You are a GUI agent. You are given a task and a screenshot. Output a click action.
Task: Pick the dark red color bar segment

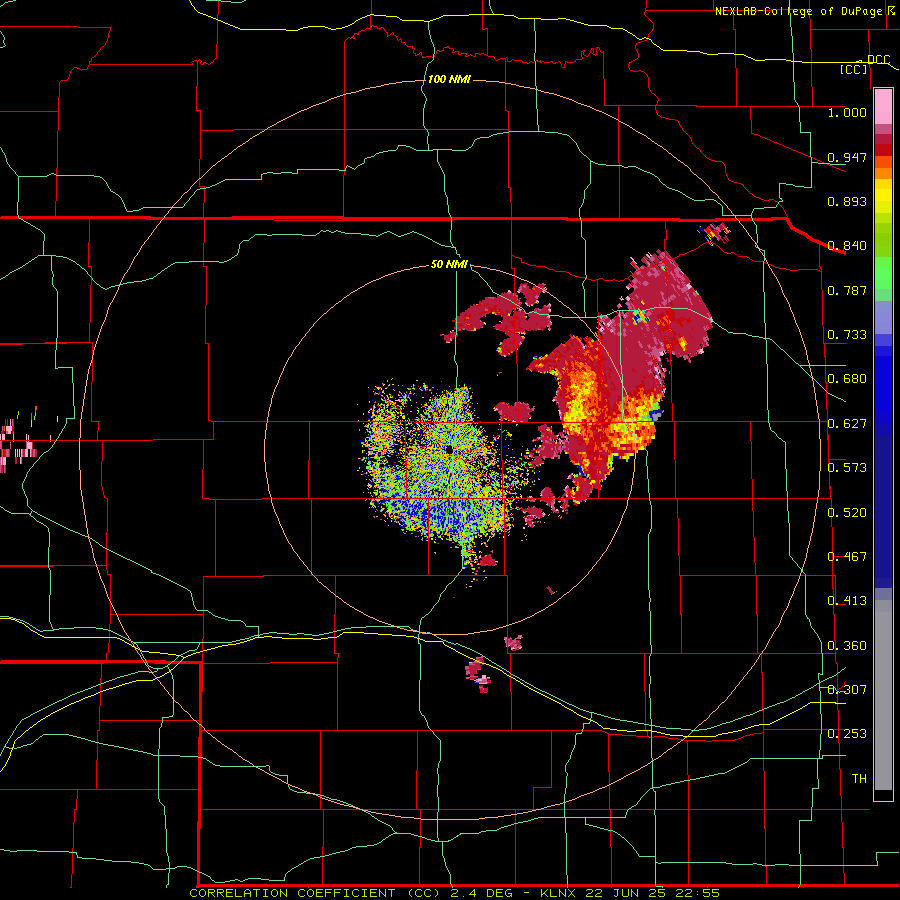click(x=883, y=149)
